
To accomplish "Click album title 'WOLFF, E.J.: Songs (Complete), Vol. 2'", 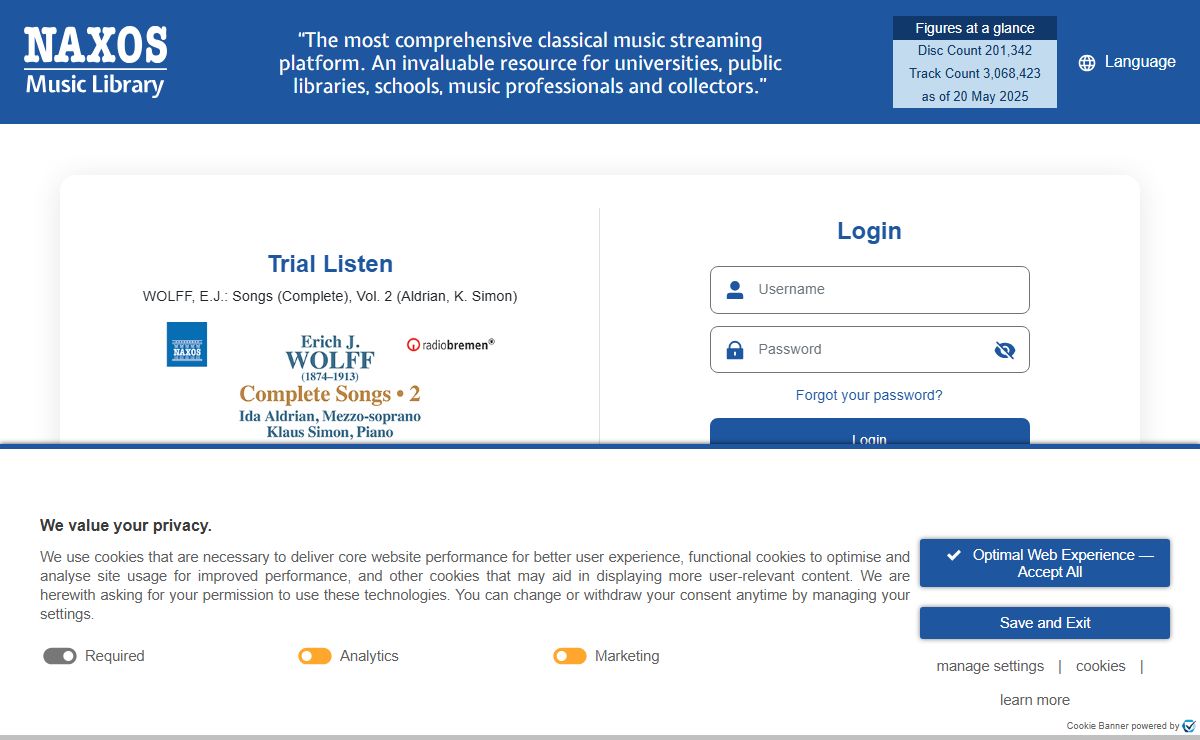I will (x=330, y=297).
